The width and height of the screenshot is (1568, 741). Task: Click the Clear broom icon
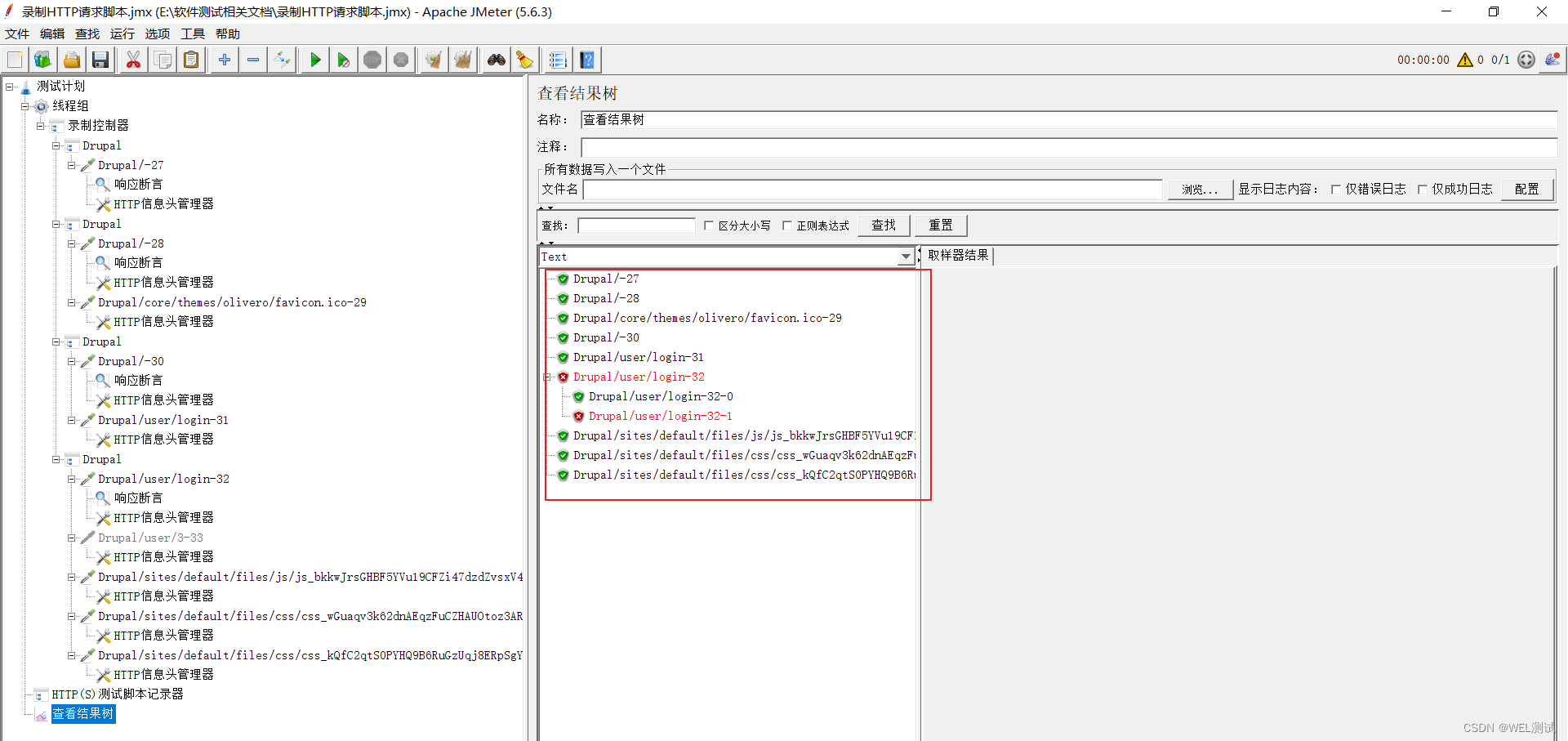click(434, 60)
